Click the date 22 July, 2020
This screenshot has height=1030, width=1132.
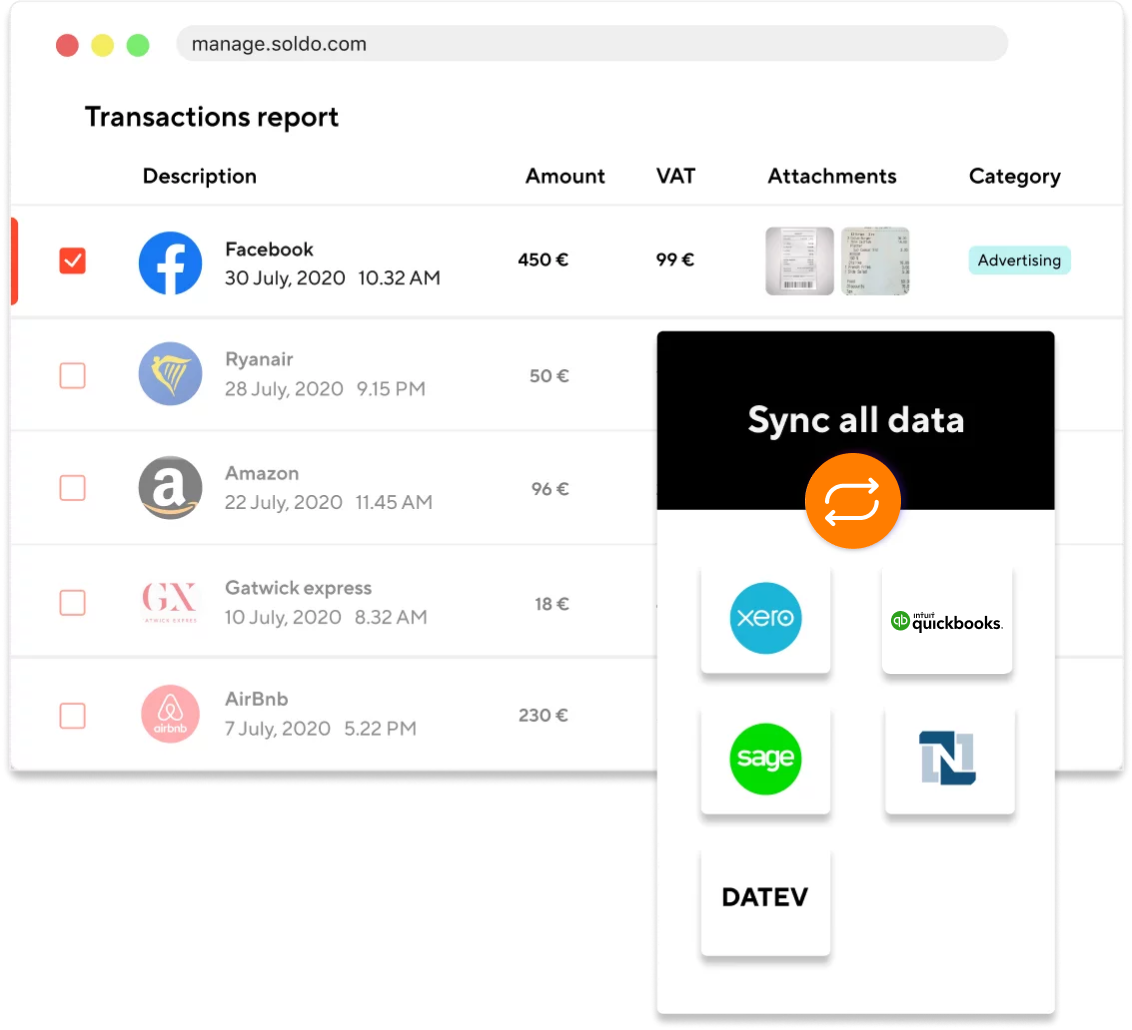point(284,502)
